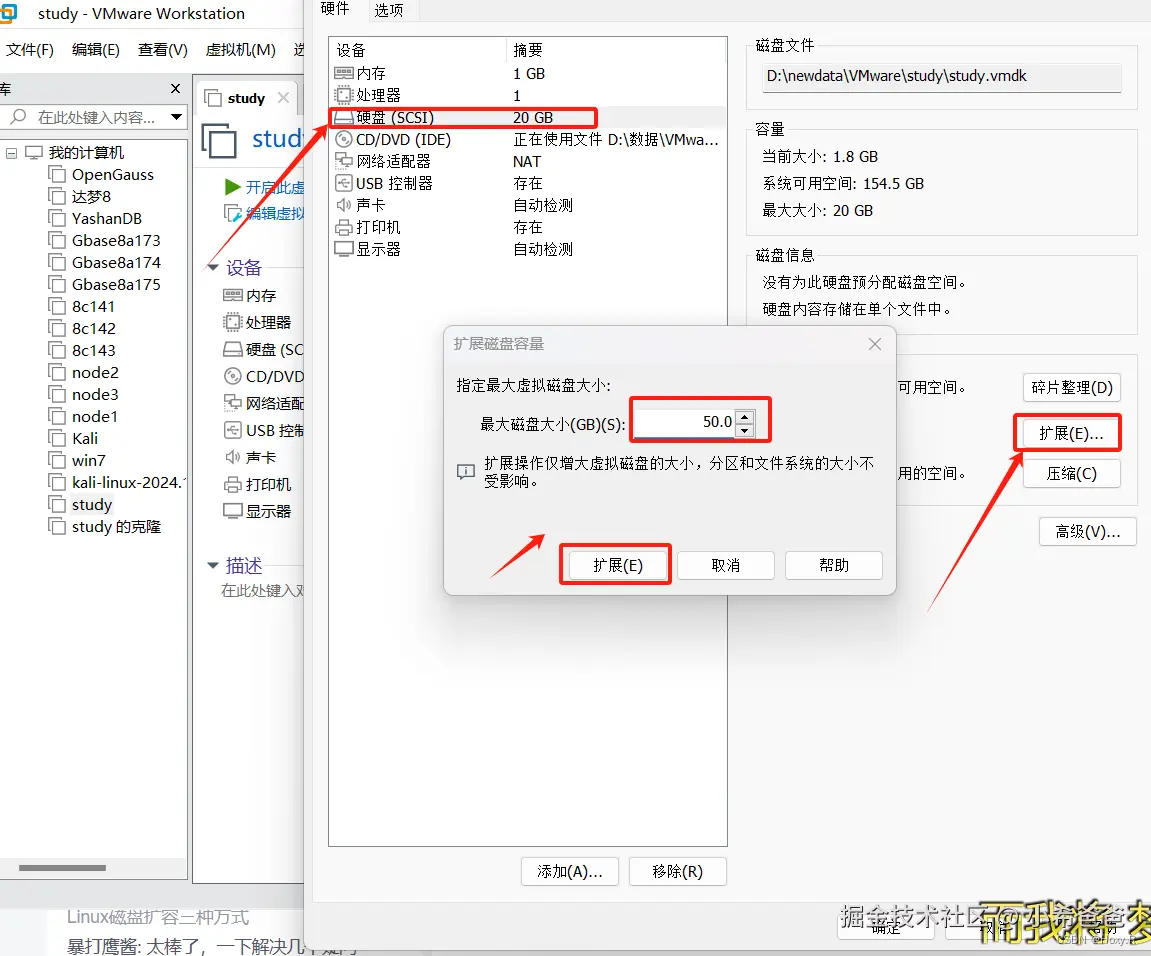This screenshot has width=1151, height=956.
Task: Increase the disk size with the up stepper
Action: point(745,413)
